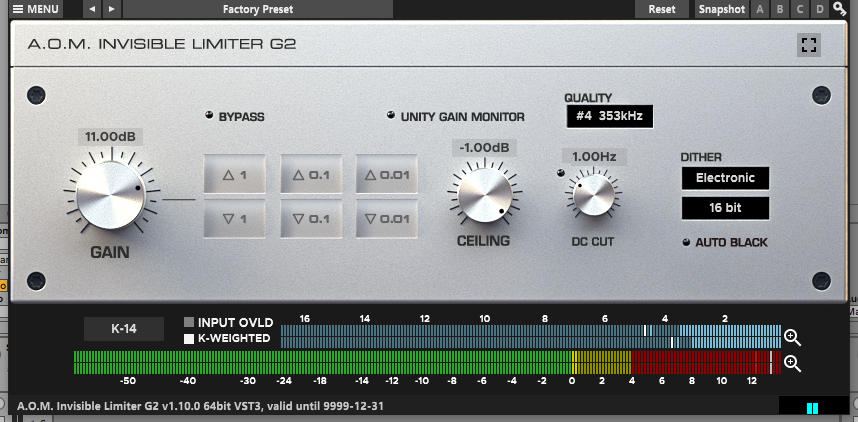Toggle the INPUT OVLD checkbox
Screen dimensions: 858x422
(189, 322)
